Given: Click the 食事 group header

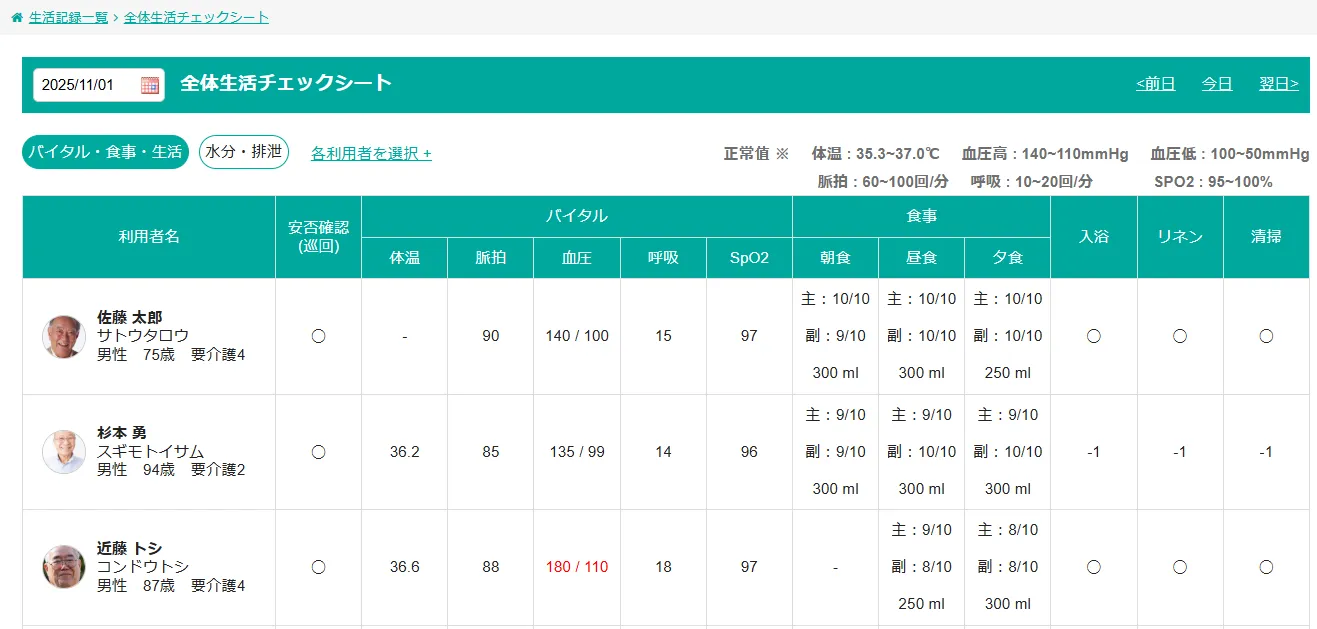Looking at the screenshot, I should [x=921, y=216].
